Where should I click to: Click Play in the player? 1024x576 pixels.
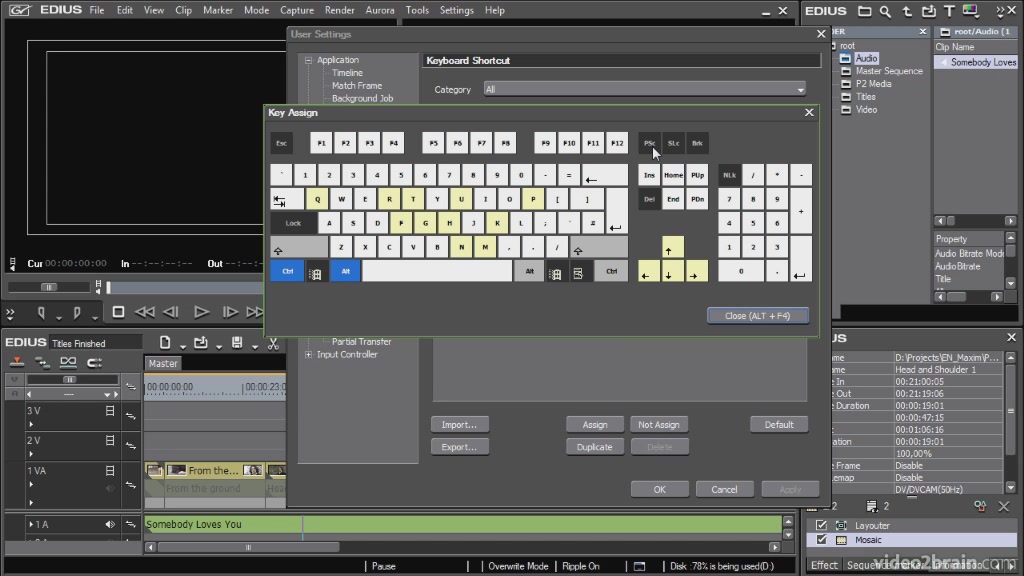(x=201, y=312)
